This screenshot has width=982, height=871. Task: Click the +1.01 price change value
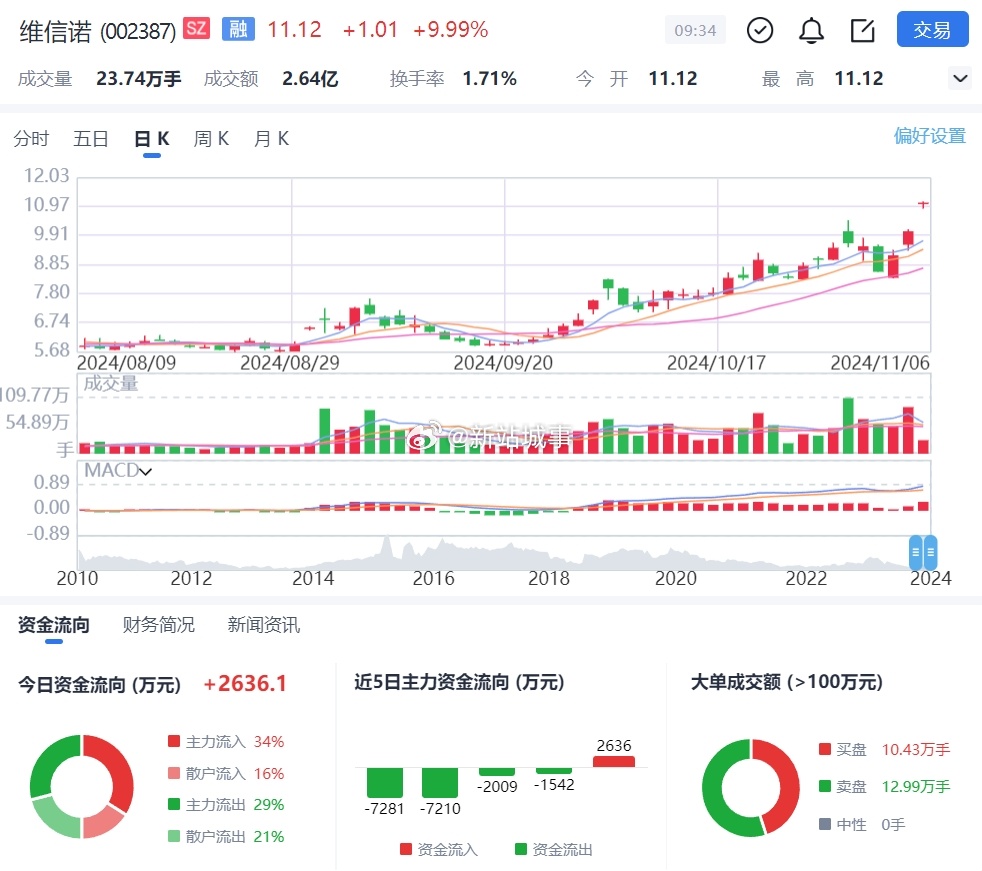click(x=370, y=29)
